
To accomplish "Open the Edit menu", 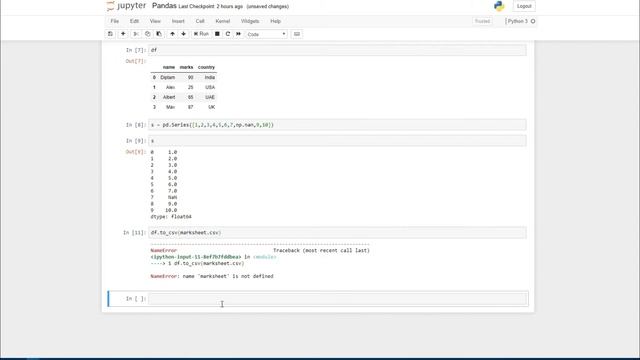I will 134,21.
